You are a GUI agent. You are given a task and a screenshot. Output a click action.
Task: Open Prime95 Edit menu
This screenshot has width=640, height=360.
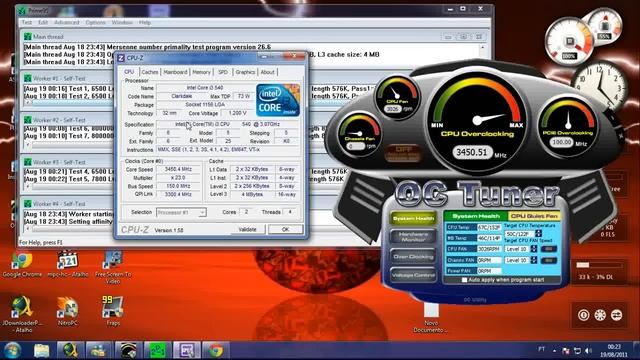(x=43, y=22)
